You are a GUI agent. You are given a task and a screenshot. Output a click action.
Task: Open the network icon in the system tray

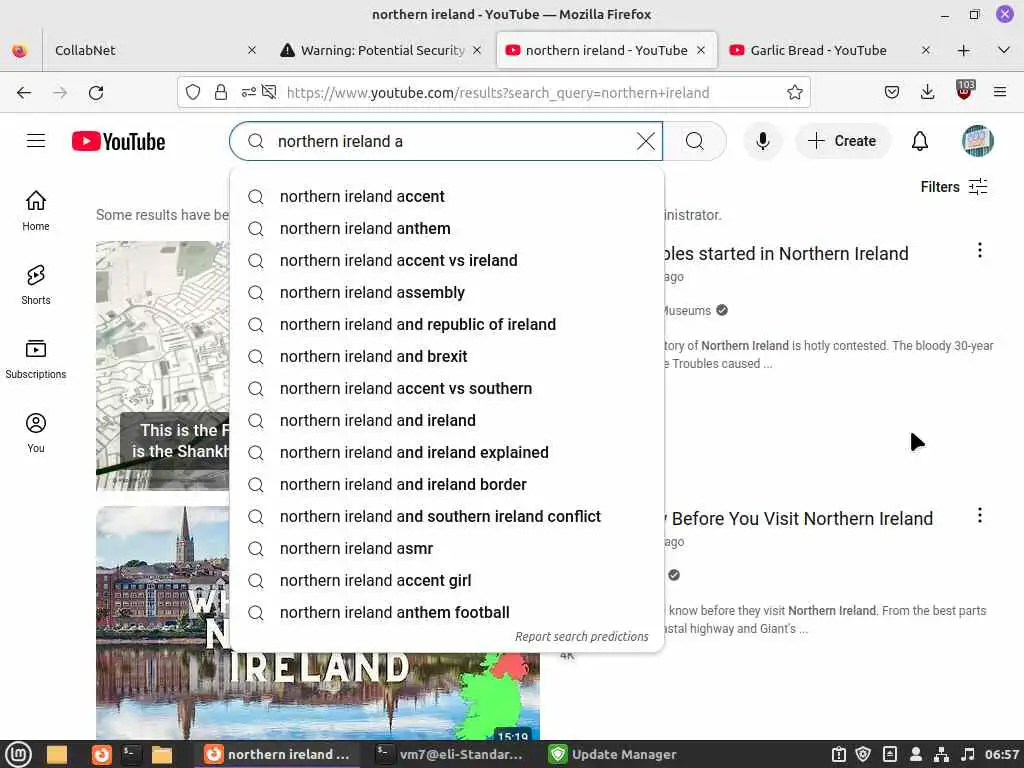point(942,754)
